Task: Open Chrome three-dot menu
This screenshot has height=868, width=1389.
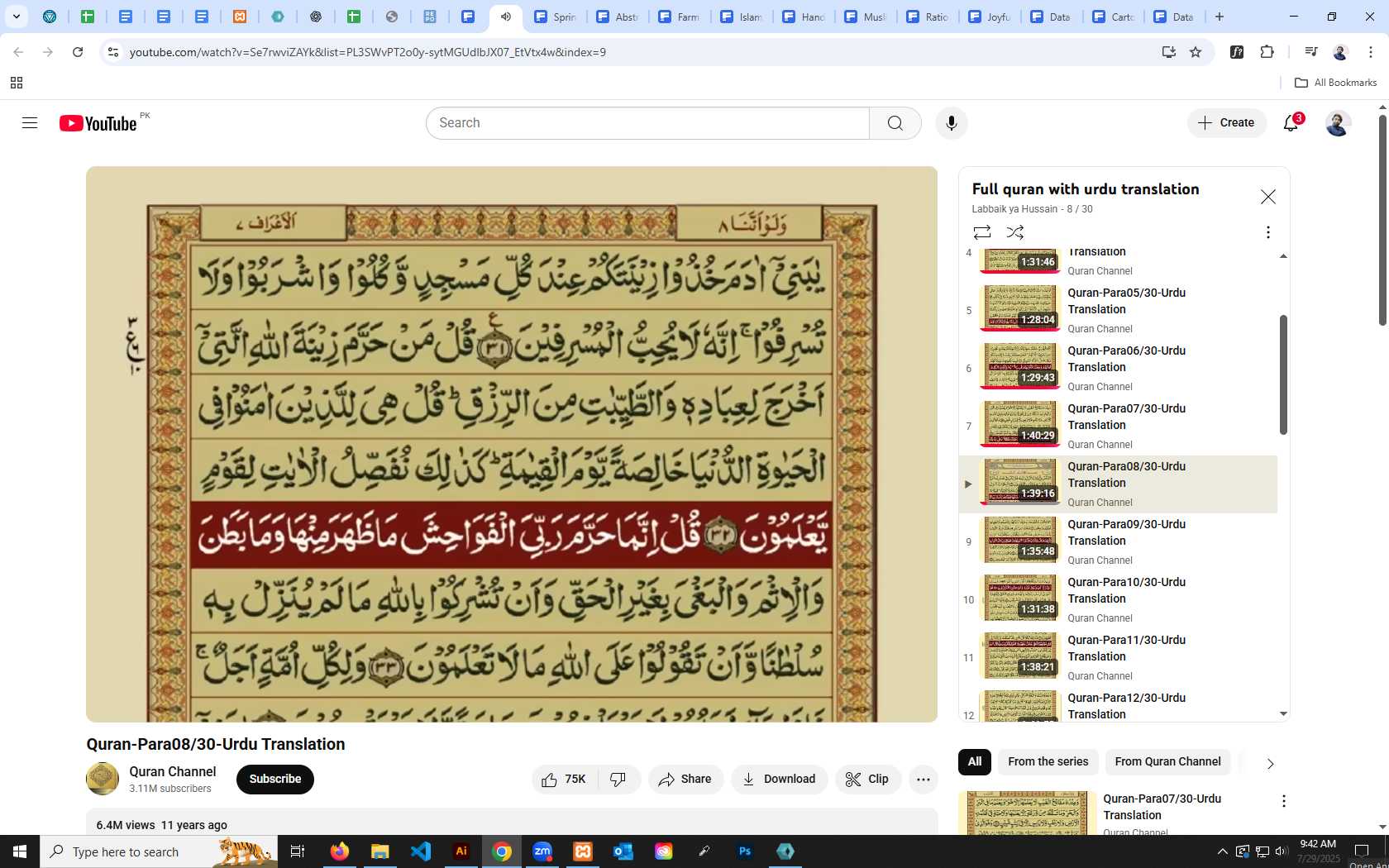Action: click(1371, 52)
